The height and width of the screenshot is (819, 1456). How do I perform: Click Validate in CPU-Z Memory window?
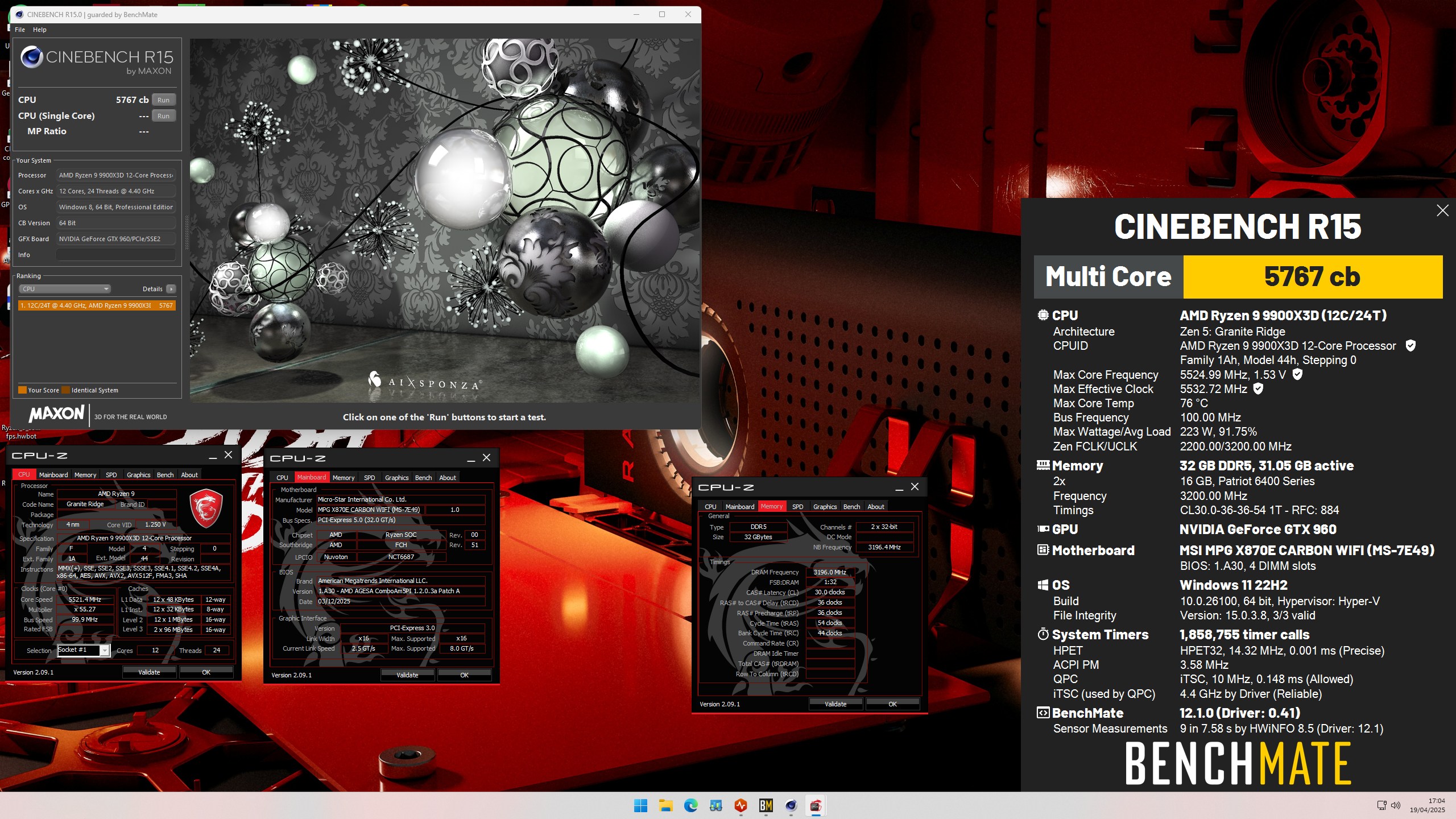[835, 704]
